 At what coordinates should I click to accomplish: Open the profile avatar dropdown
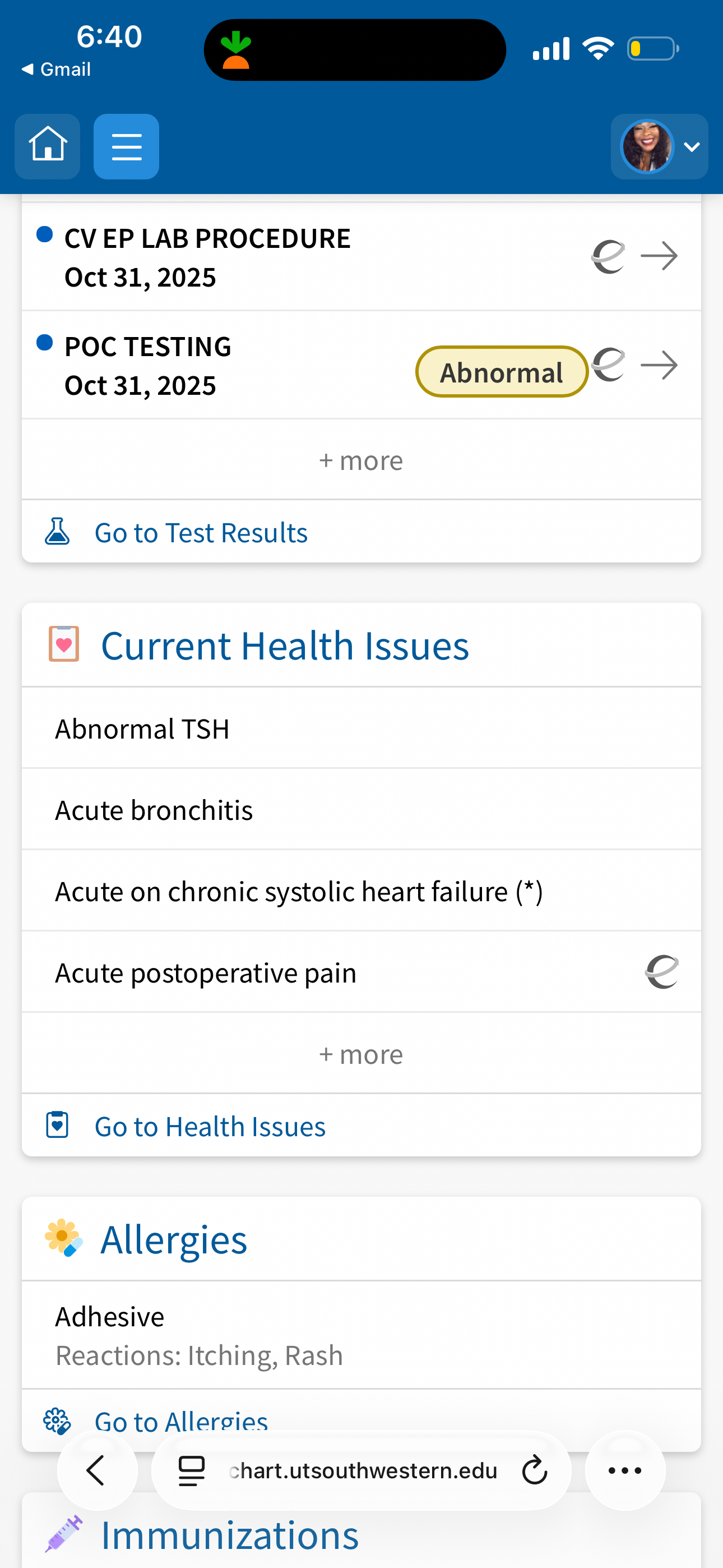tap(659, 146)
